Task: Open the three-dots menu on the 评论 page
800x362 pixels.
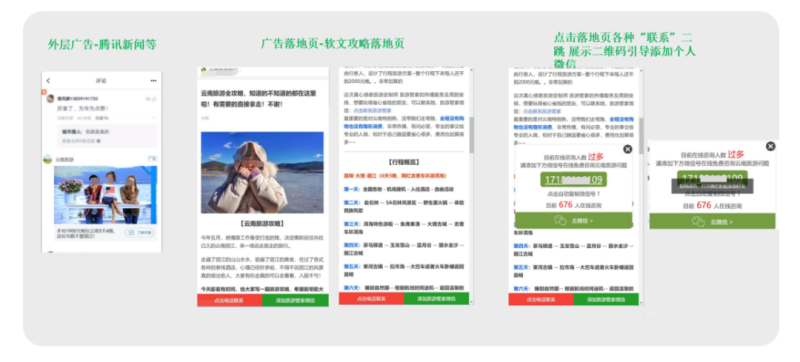Action: point(153,81)
